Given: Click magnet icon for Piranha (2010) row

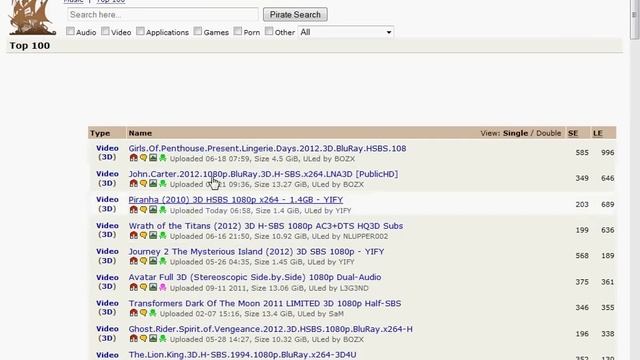Looking at the screenshot, I should [x=133, y=210].
